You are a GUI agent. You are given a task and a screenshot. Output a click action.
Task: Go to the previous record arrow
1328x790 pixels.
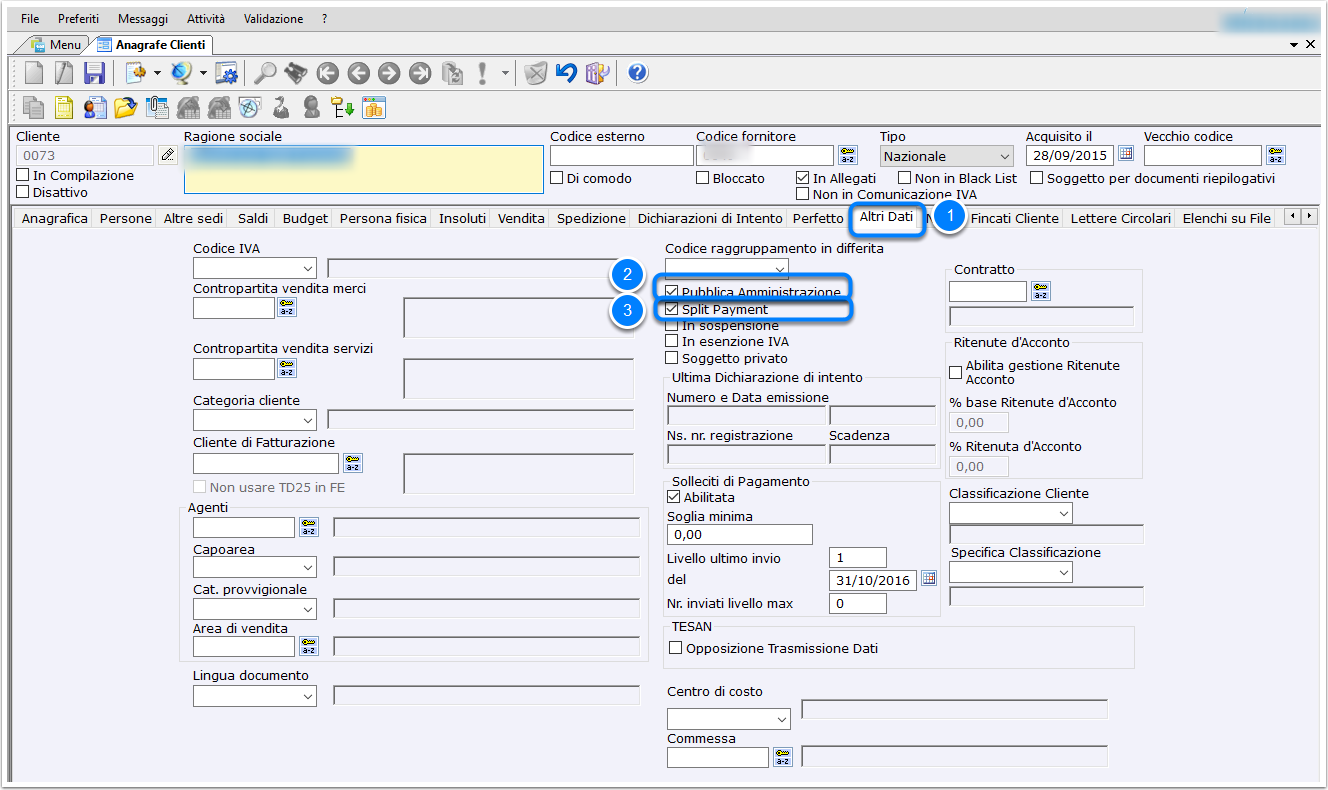(358, 72)
